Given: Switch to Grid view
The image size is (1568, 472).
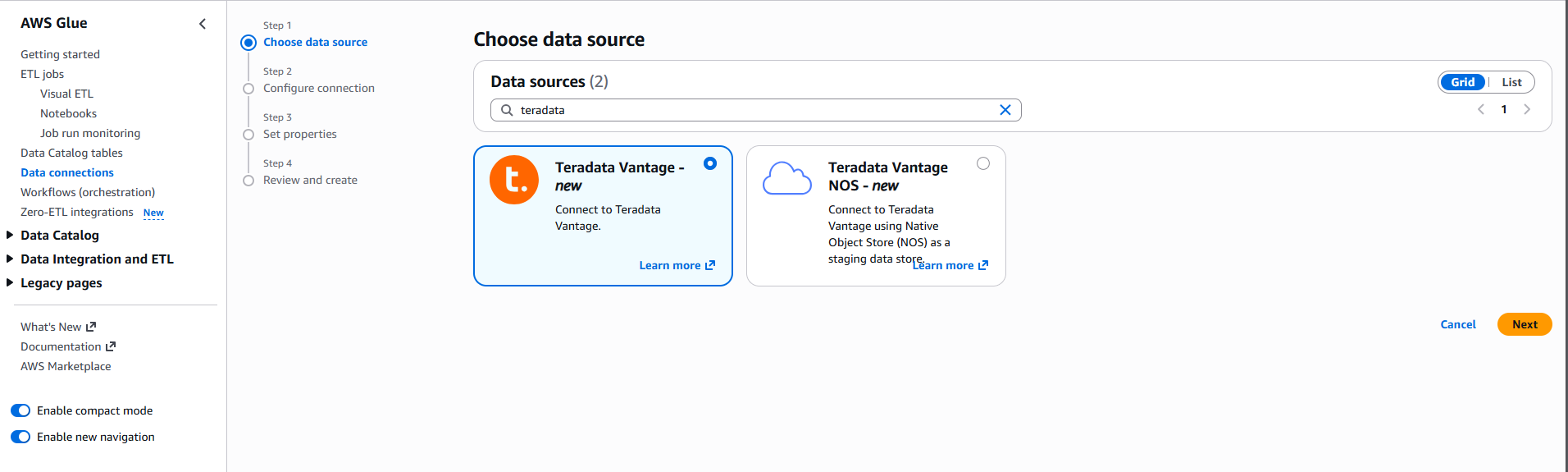Looking at the screenshot, I should point(1462,82).
